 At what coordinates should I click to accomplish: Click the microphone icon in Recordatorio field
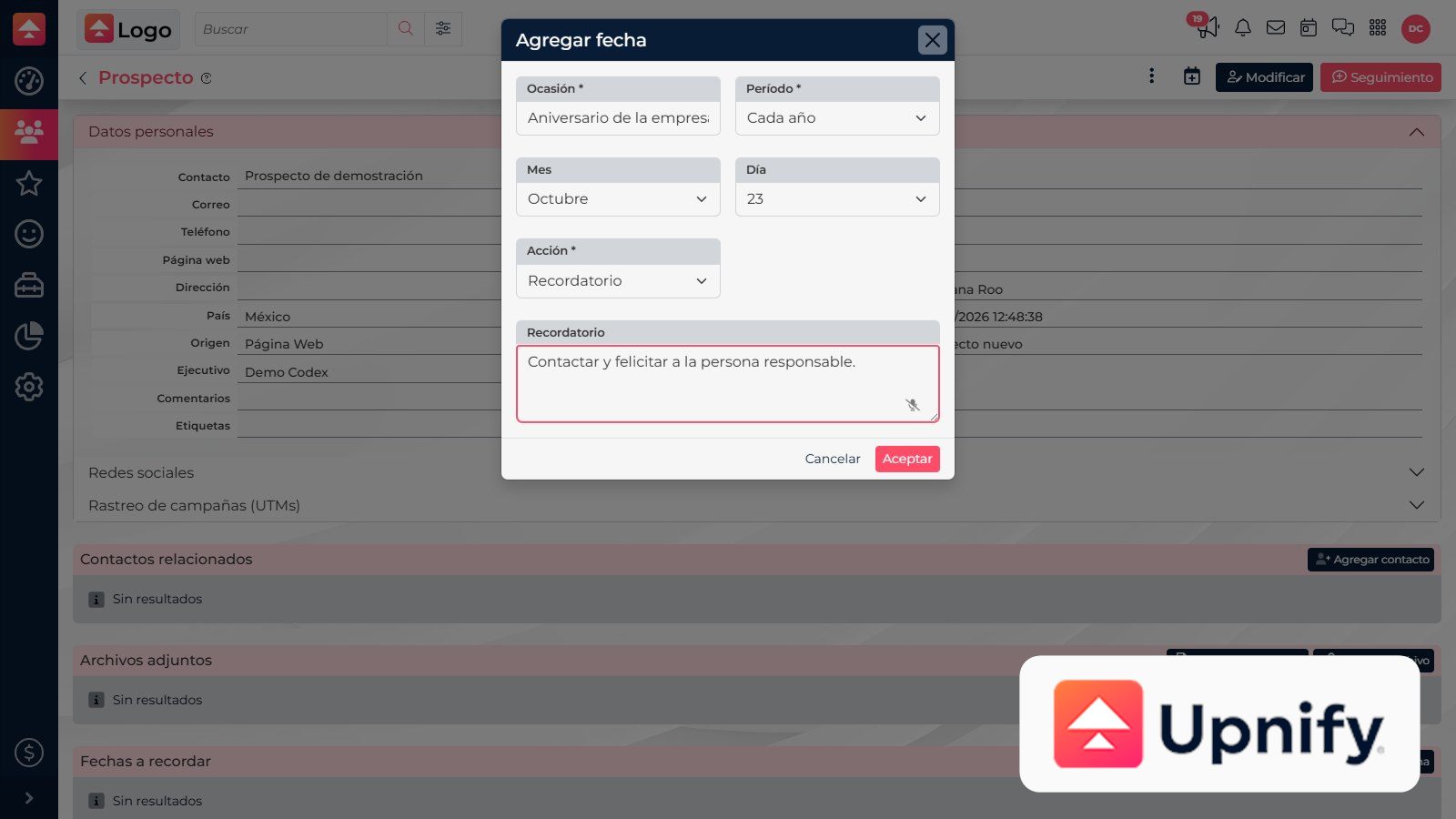tap(913, 405)
